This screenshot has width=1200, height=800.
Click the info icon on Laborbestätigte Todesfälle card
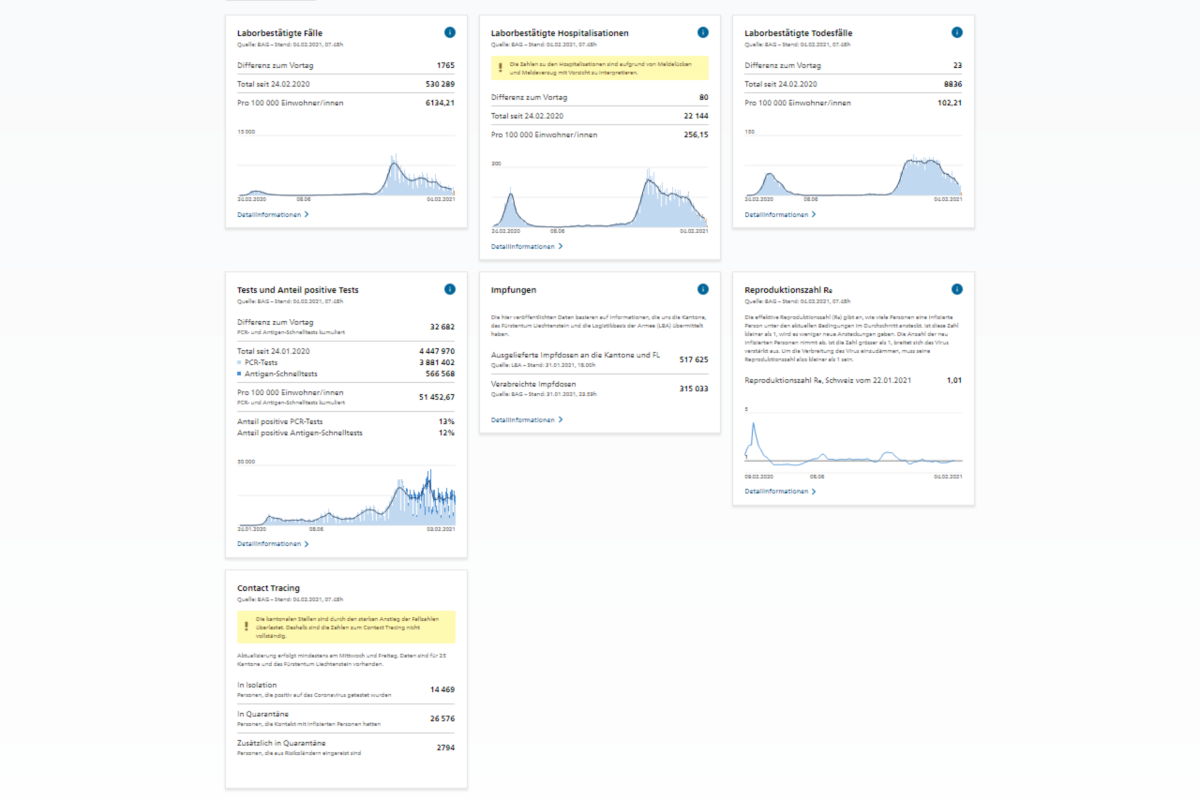tap(957, 33)
